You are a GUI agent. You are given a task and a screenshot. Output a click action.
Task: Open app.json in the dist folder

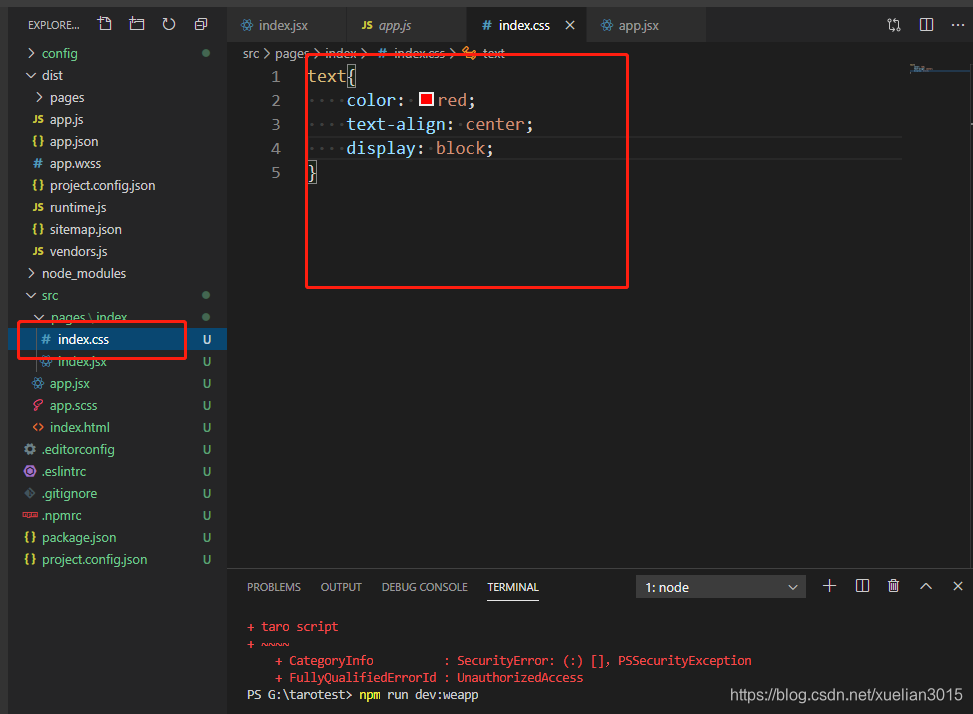pos(118,141)
